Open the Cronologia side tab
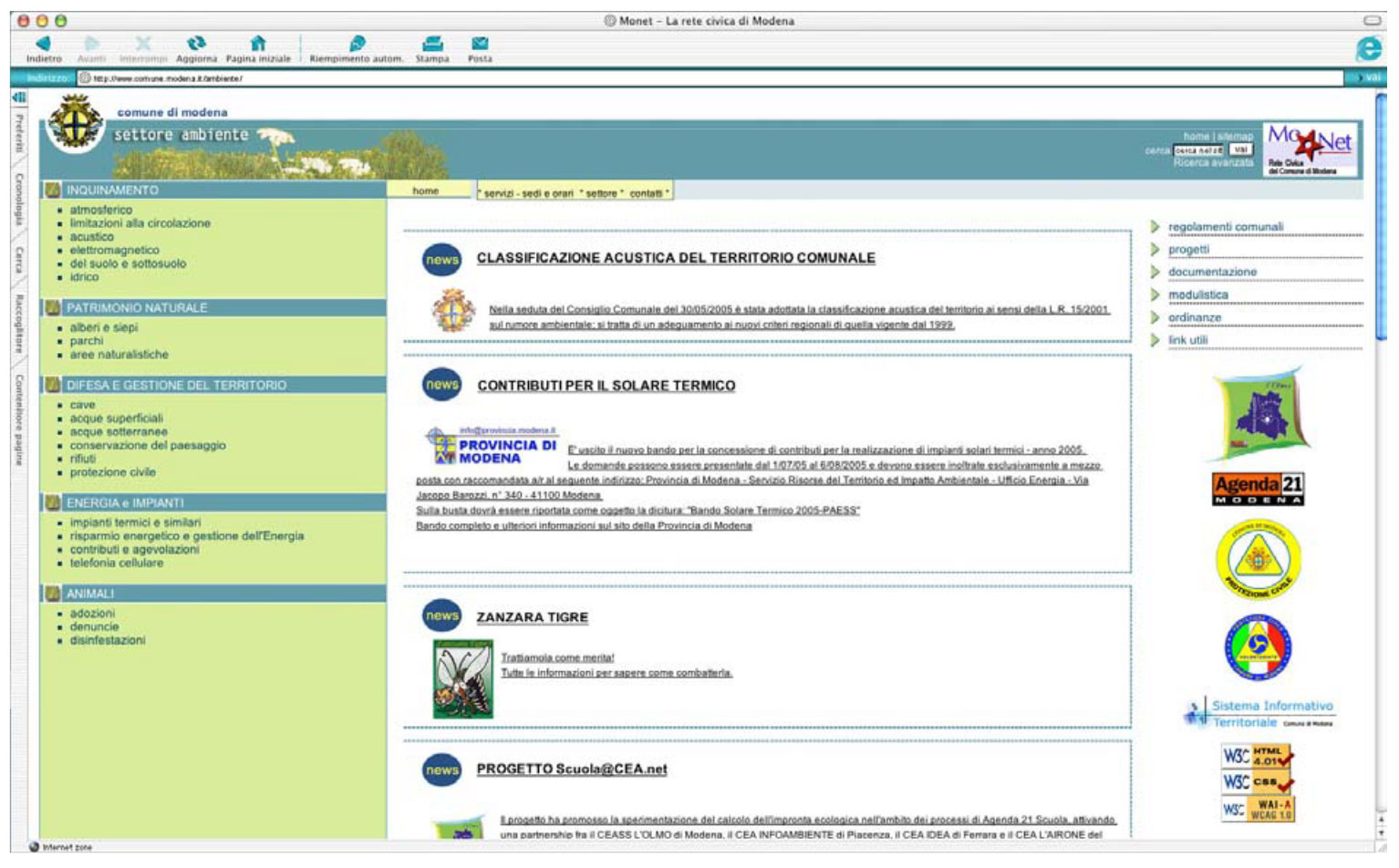The image size is (1399, 868). pos(18,200)
